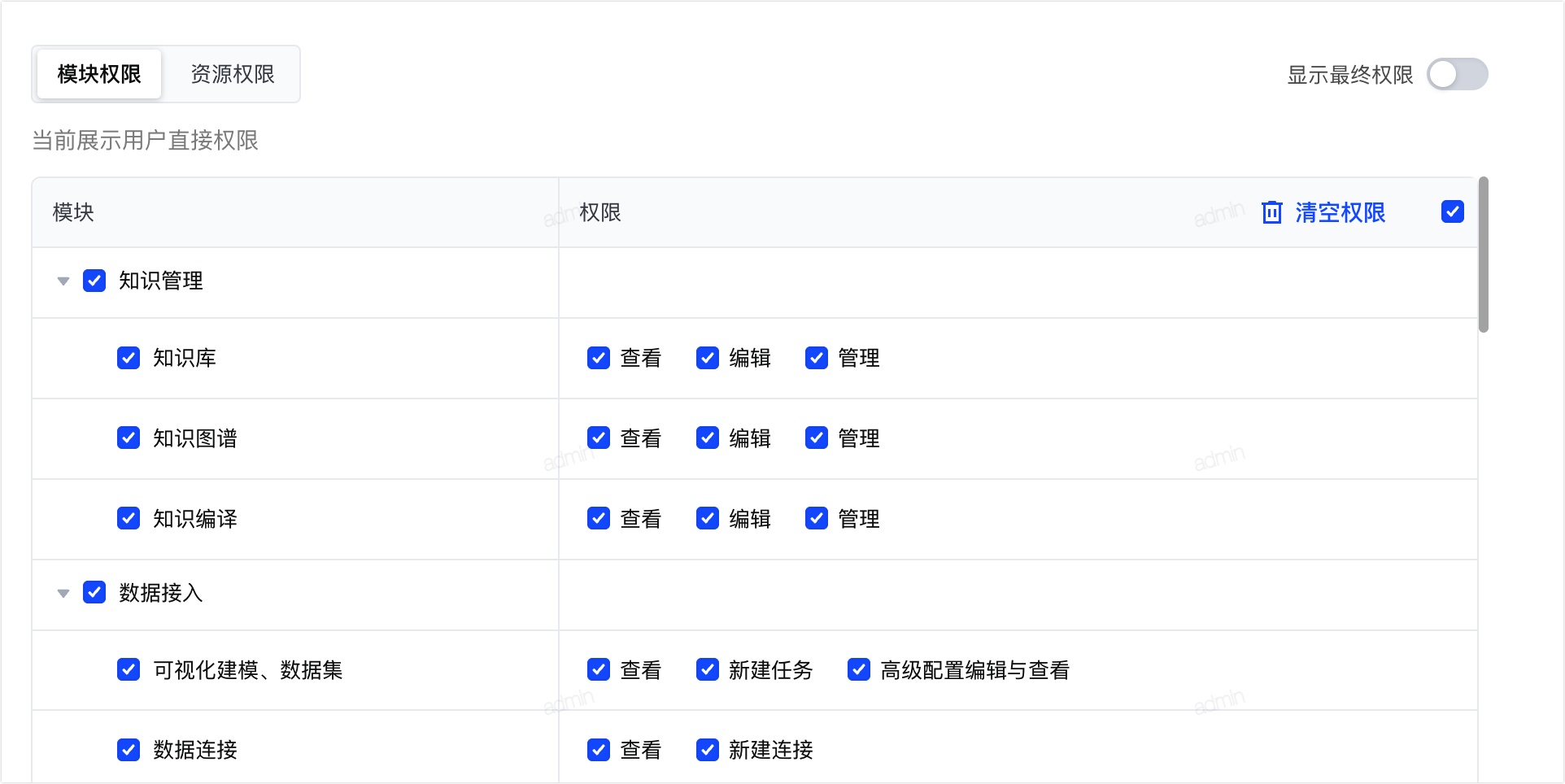The height and width of the screenshot is (784, 1565).
Task: Uncheck 高级配置编辑与查看 permission checkbox
Action: point(859,669)
